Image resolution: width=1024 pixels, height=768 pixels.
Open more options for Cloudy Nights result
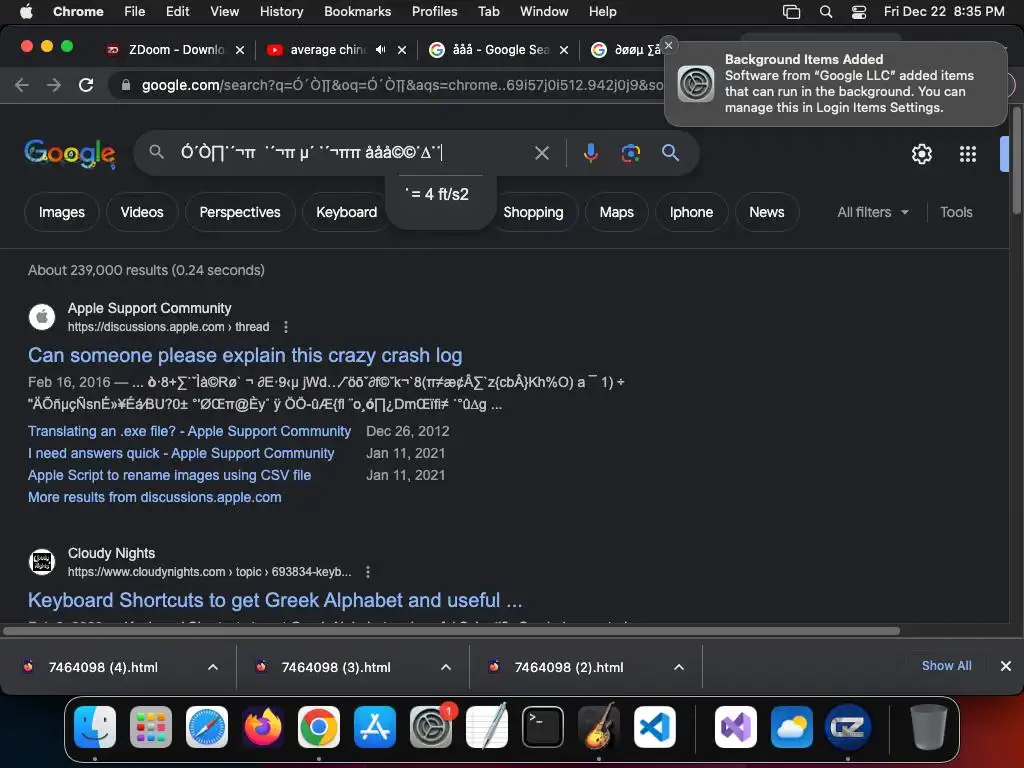click(368, 572)
